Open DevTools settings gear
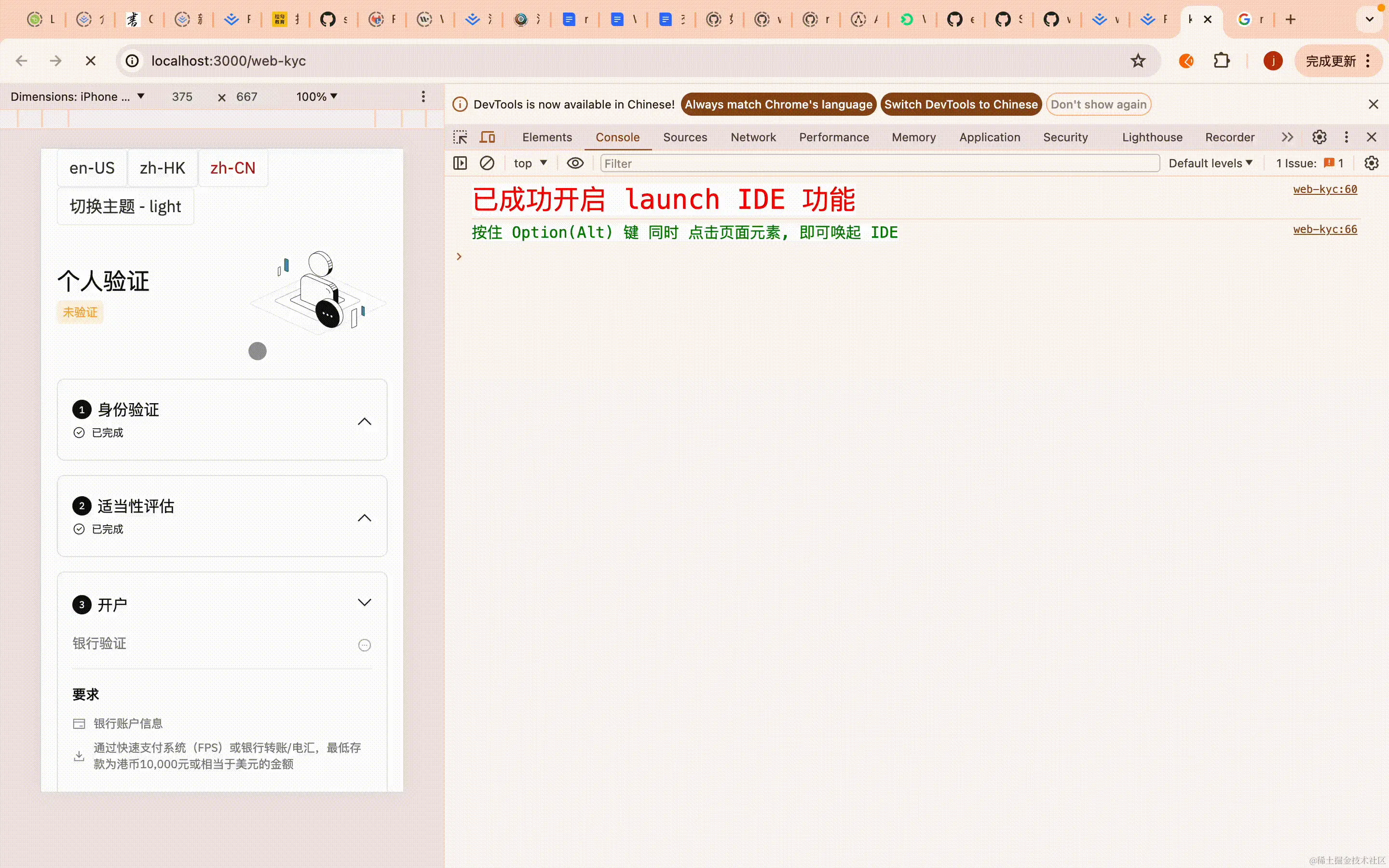This screenshot has width=1389, height=868. (1319, 136)
